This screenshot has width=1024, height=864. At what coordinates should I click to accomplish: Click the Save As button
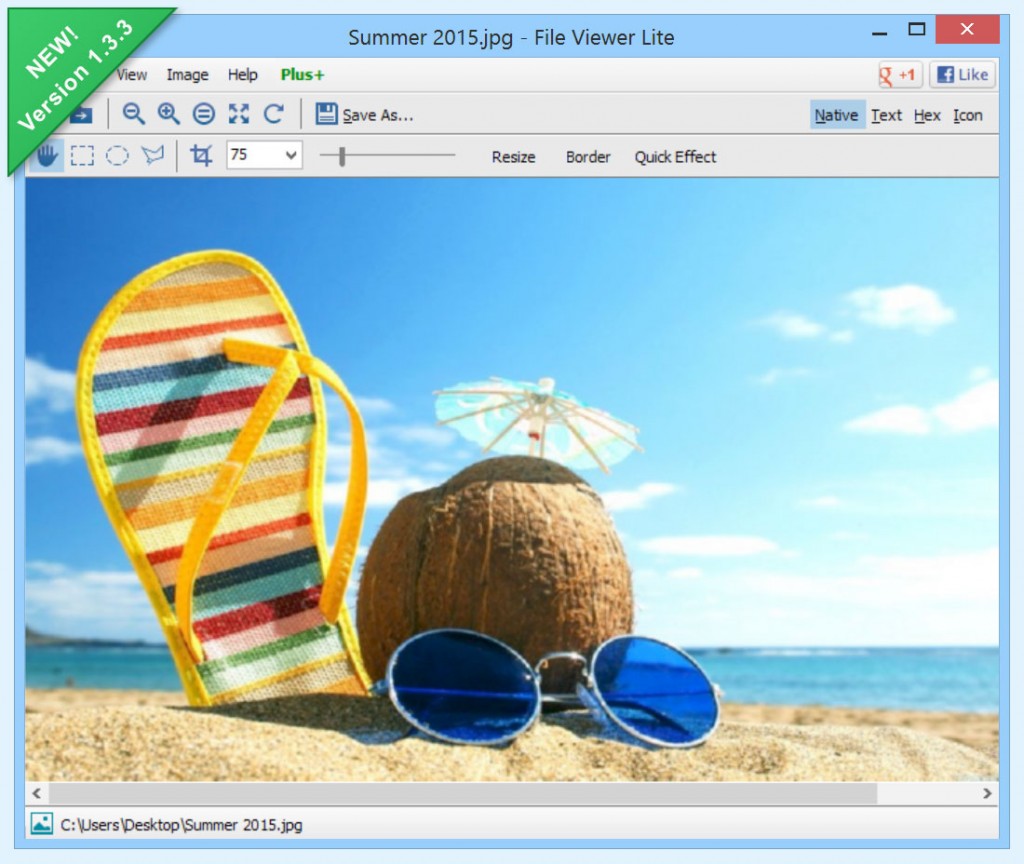coord(366,114)
